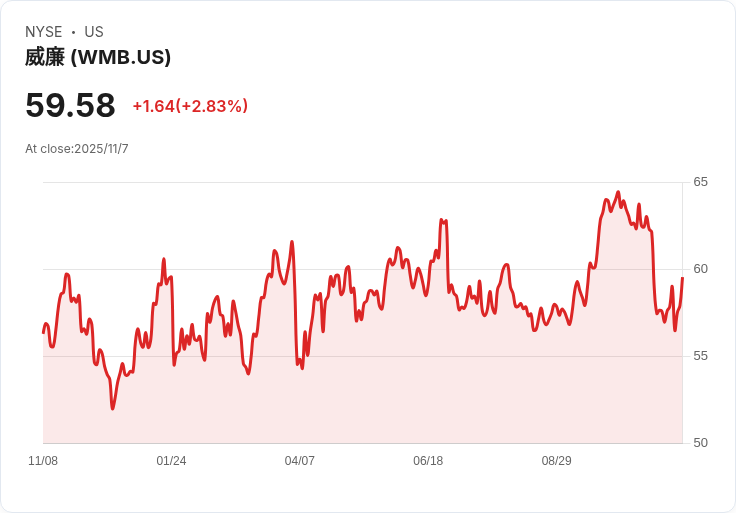Click the chart's lowest trough near 52
The width and height of the screenshot is (736, 513).
113,408
